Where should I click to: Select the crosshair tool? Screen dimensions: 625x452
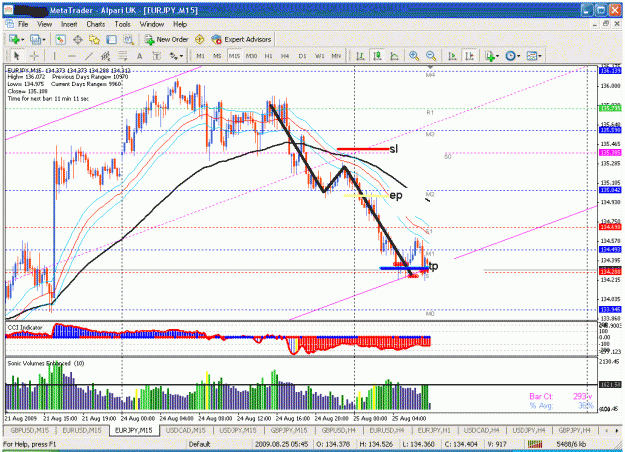(34, 56)
